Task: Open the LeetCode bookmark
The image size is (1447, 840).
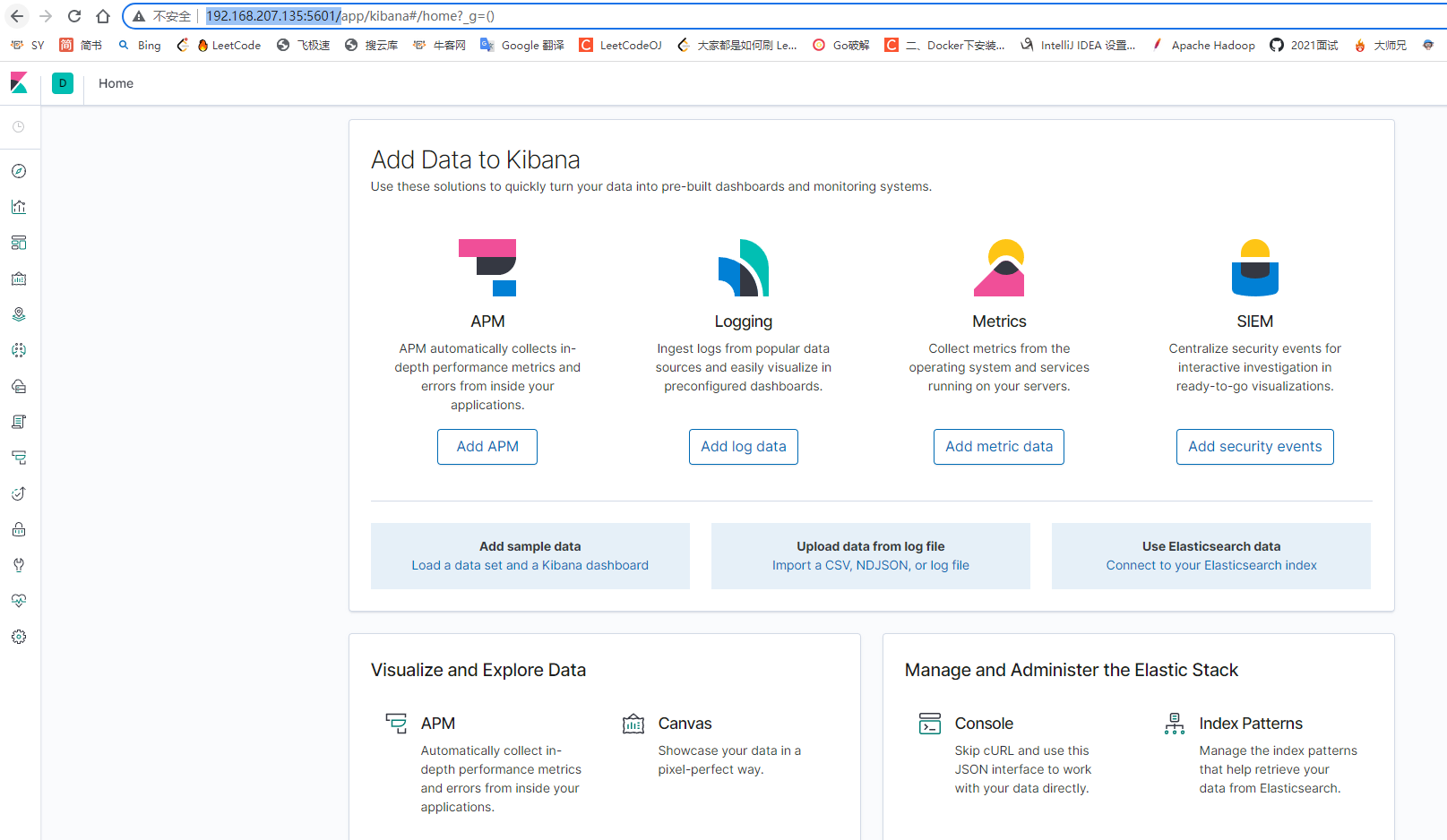Action: point(229,45)
